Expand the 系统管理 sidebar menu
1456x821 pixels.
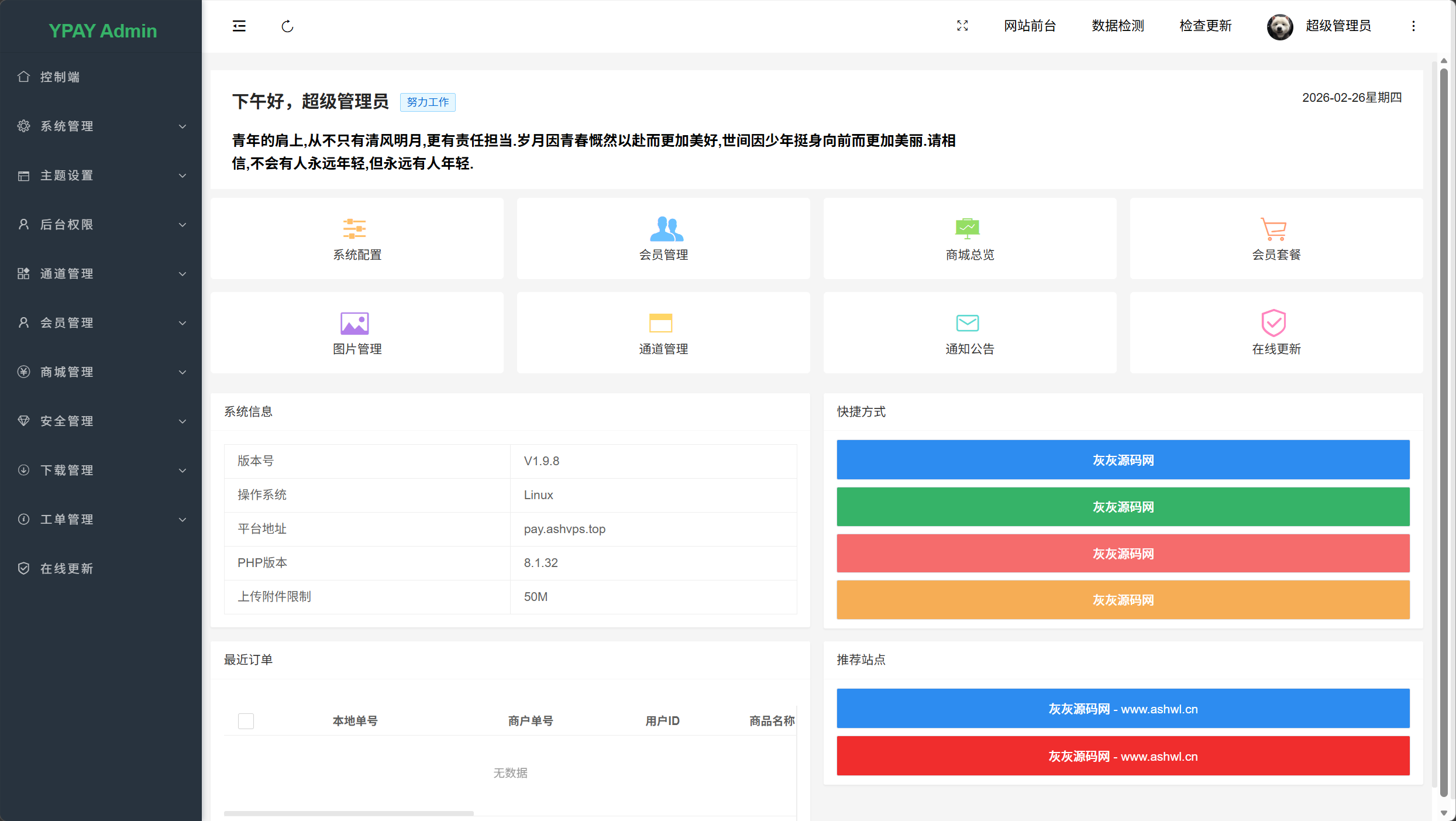coord(66,126)
